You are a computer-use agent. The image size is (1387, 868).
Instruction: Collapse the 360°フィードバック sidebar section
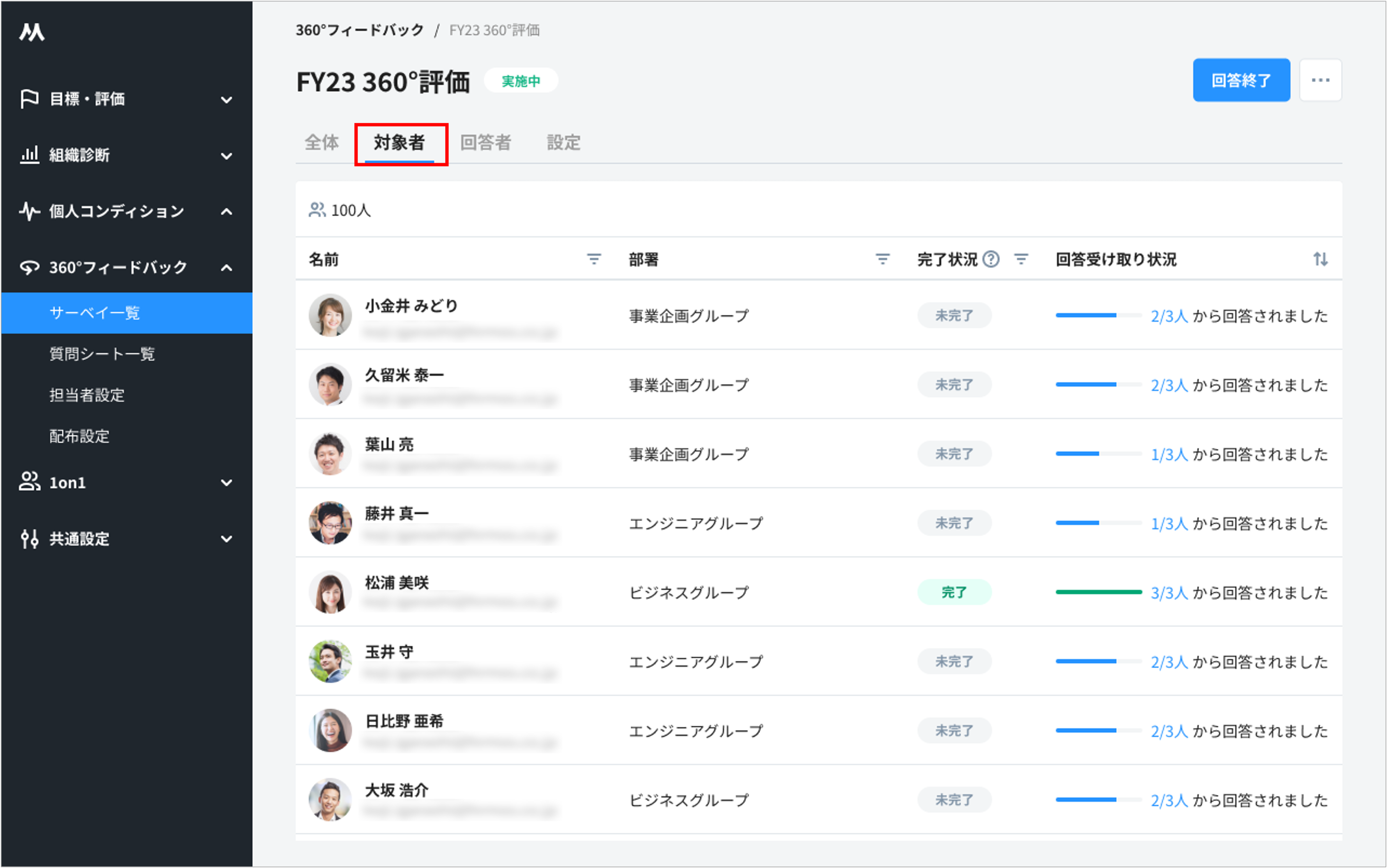[226, 267]
